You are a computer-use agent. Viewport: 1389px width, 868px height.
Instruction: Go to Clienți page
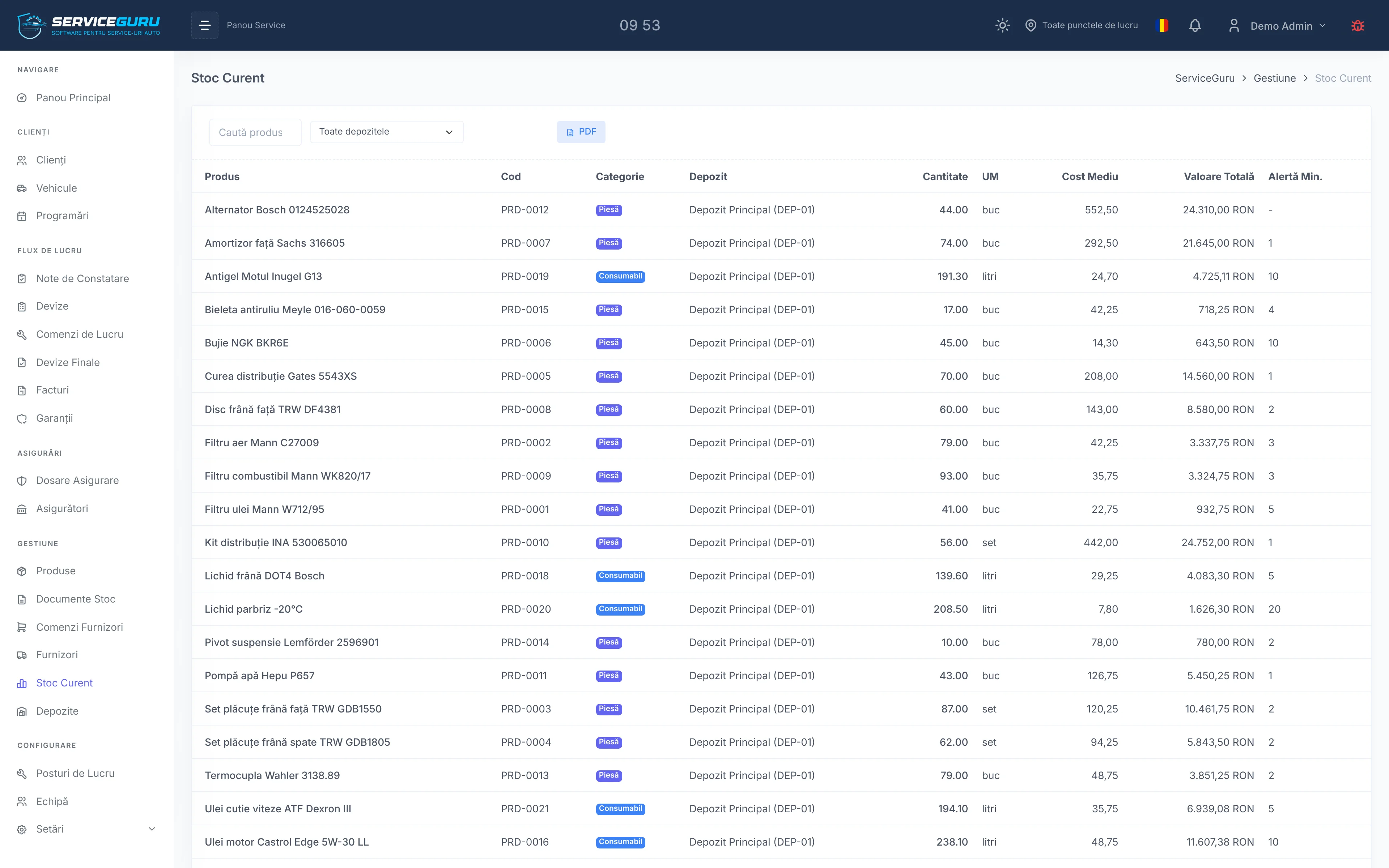click(x=51, y=160)
